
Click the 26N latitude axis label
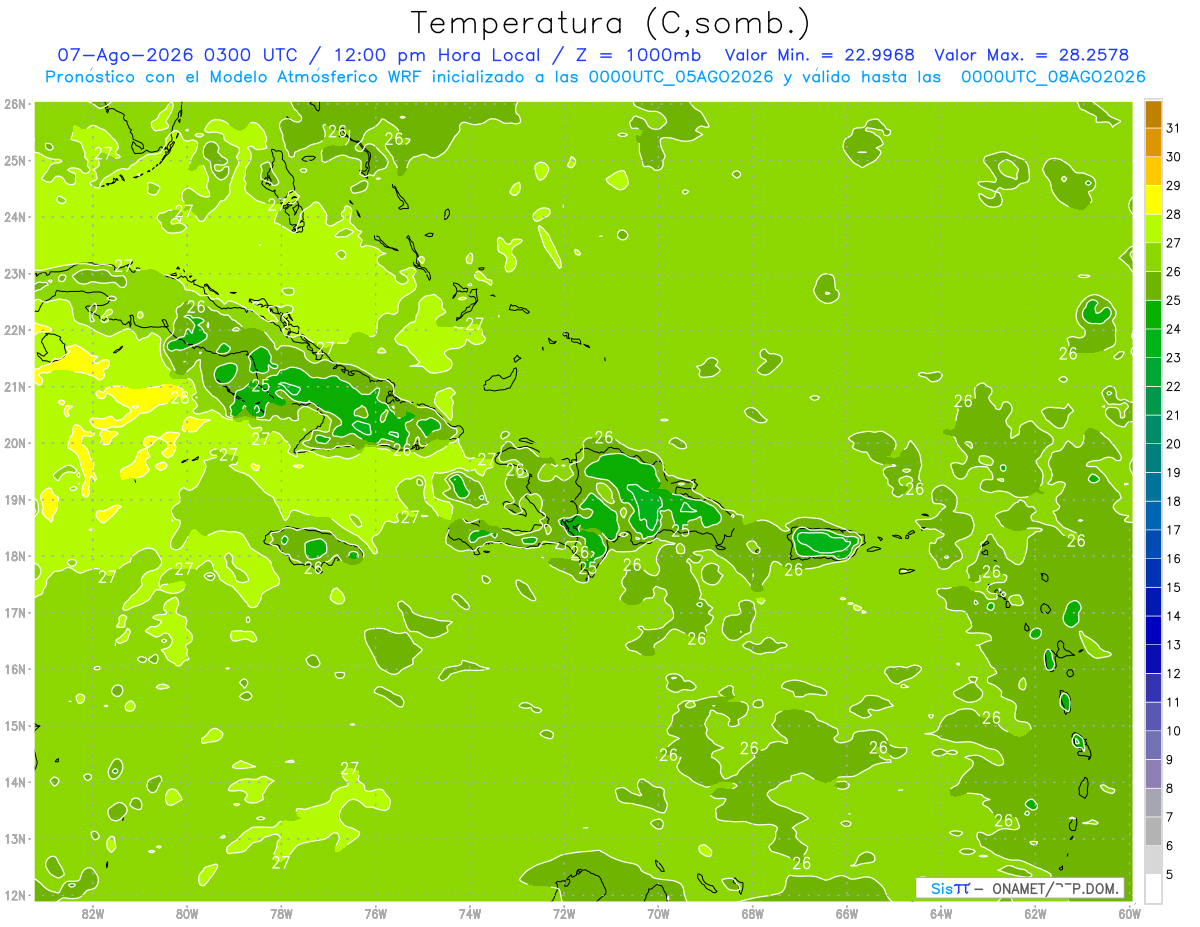[x=15, y=104]
